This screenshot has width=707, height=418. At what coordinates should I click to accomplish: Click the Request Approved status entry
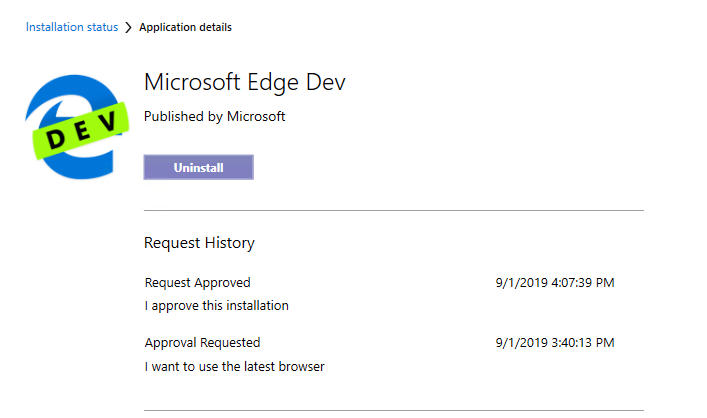click(197, 283)
